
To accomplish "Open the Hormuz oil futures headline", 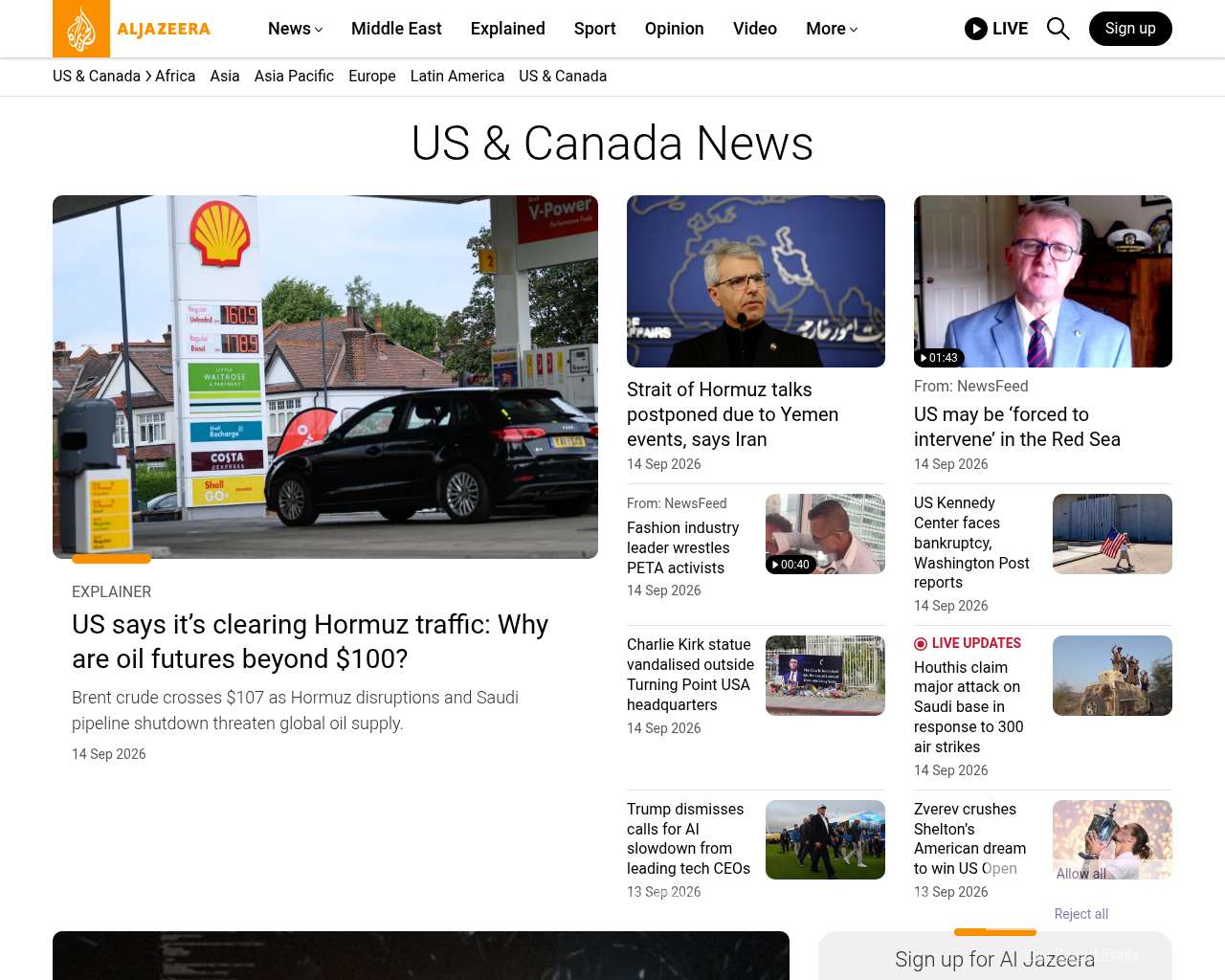I will point(310,641).
